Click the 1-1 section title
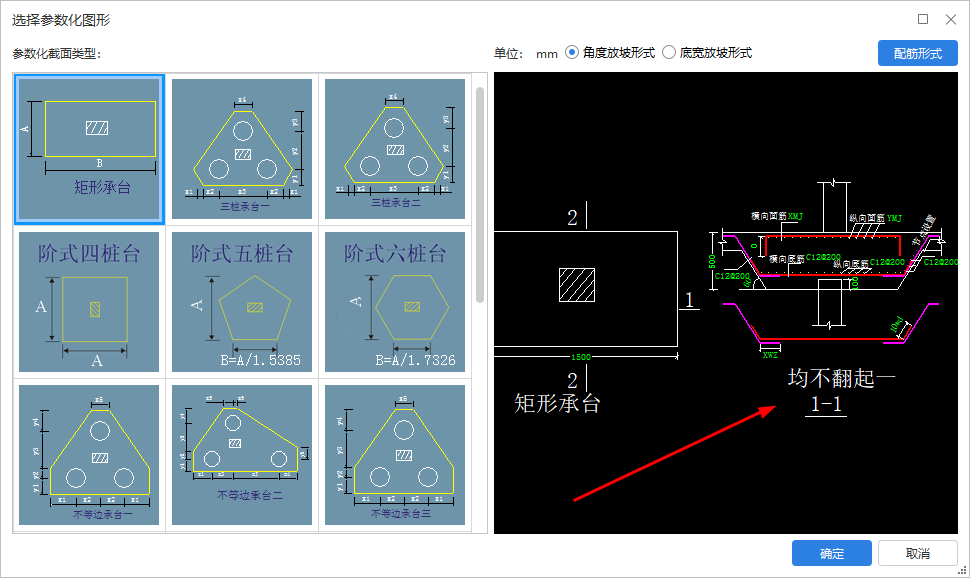 click(x=826, y=404)
